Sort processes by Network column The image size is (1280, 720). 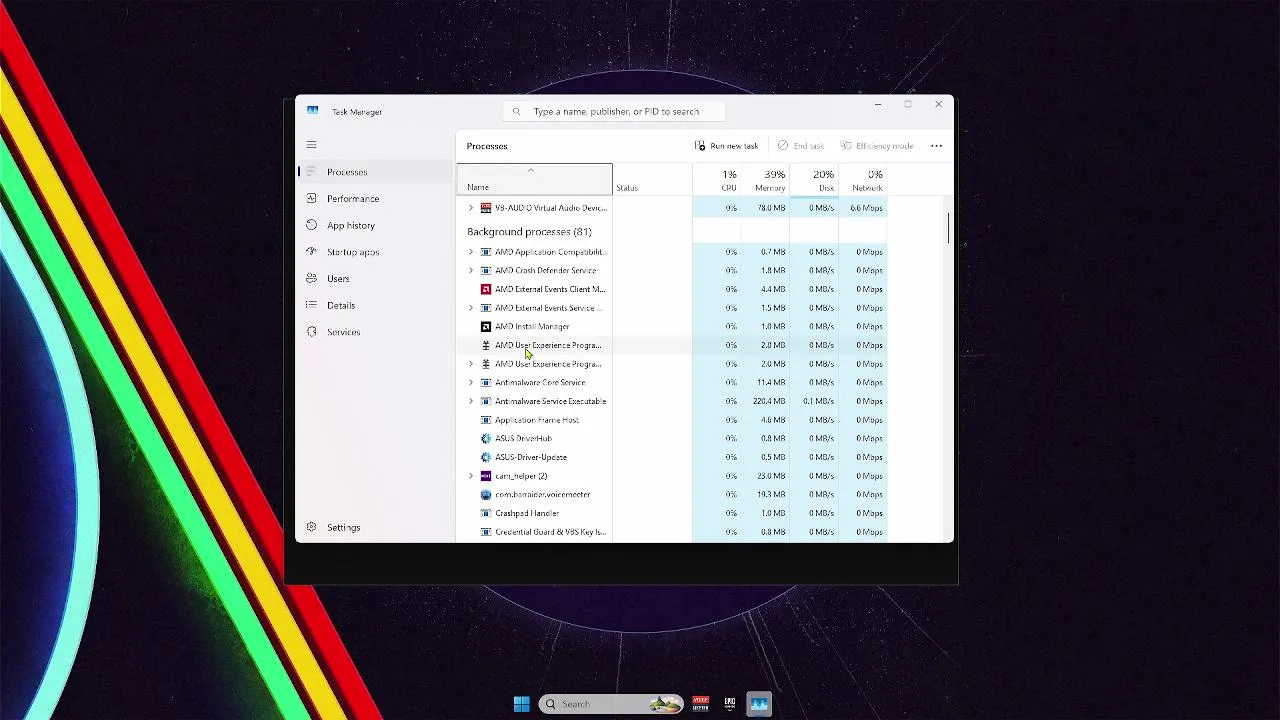point(863,179)
